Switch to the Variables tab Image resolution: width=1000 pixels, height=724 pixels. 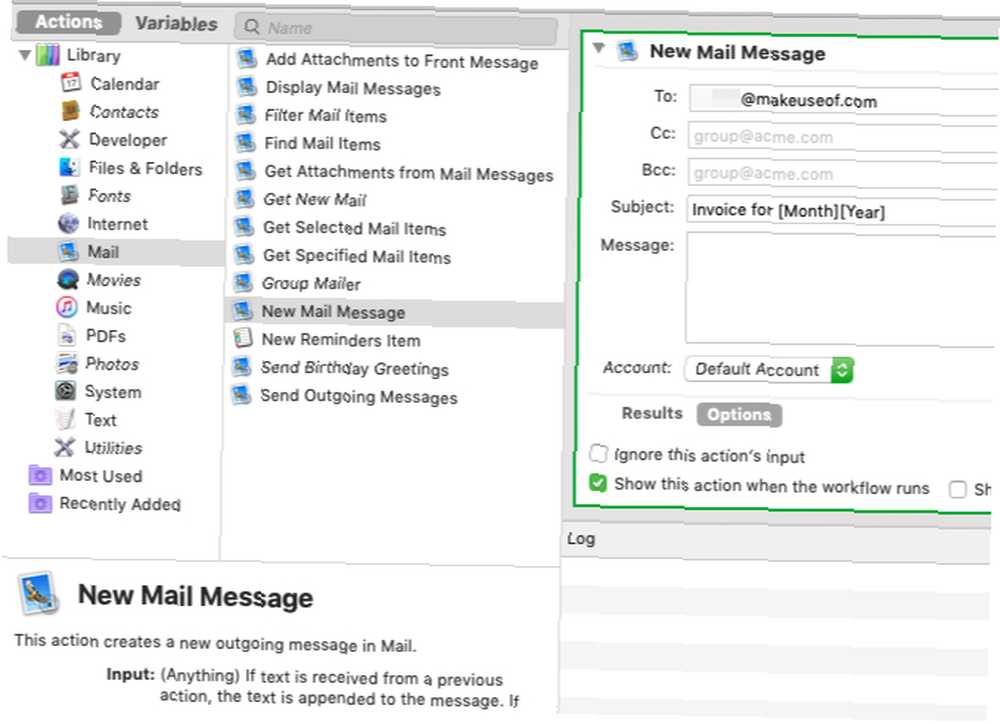(x=177, y=24)
